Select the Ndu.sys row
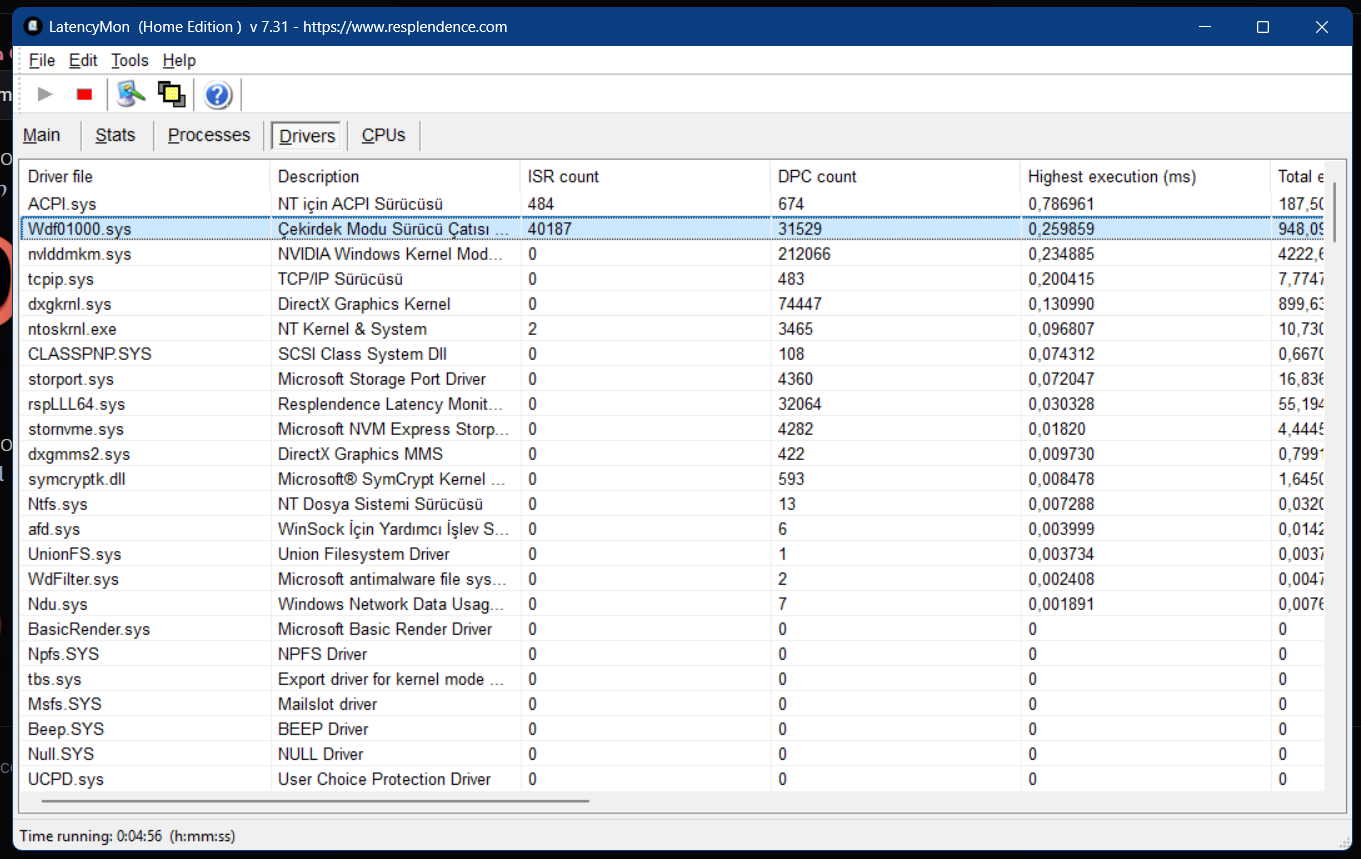Viewport: 1361px width, 859px height. click(x=672, y=604)
